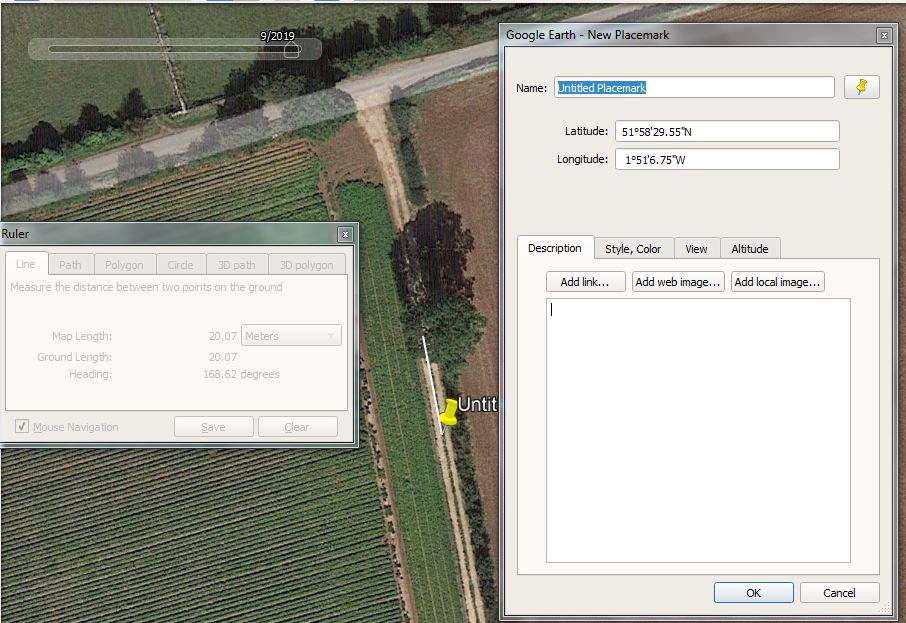Viewport: 906px width, 623px height.
Task: Click the Add web image button
Action: pos(677,282)
